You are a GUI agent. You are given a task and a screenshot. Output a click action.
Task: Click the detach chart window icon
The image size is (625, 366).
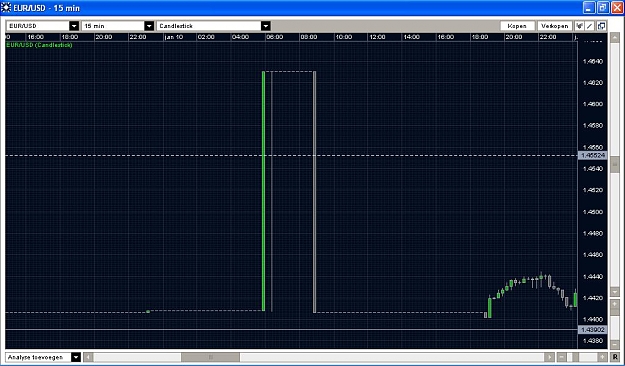pos(601,26)
